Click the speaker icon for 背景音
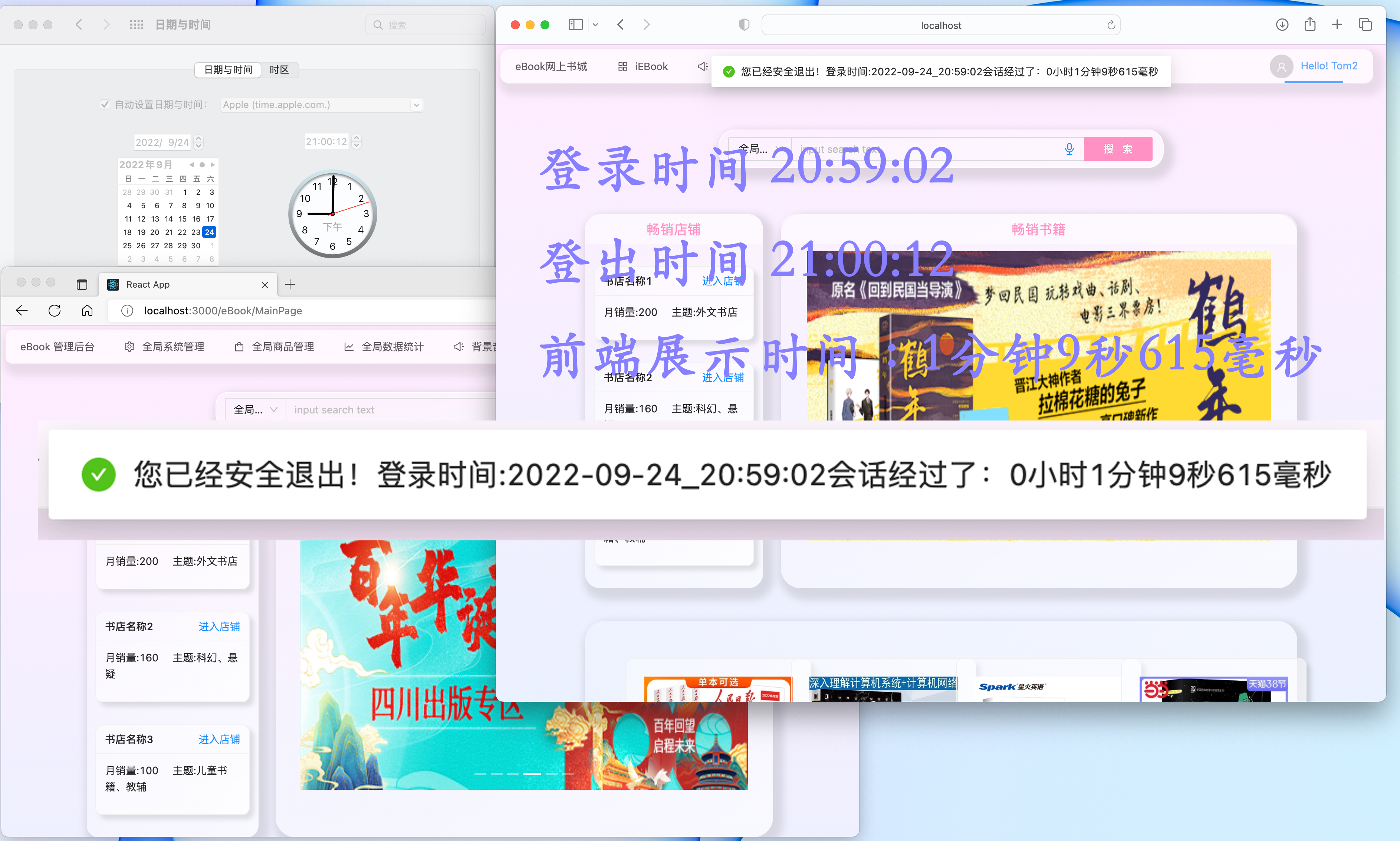This screenshot has width=1400, height=841. click(x=459, y=346)
